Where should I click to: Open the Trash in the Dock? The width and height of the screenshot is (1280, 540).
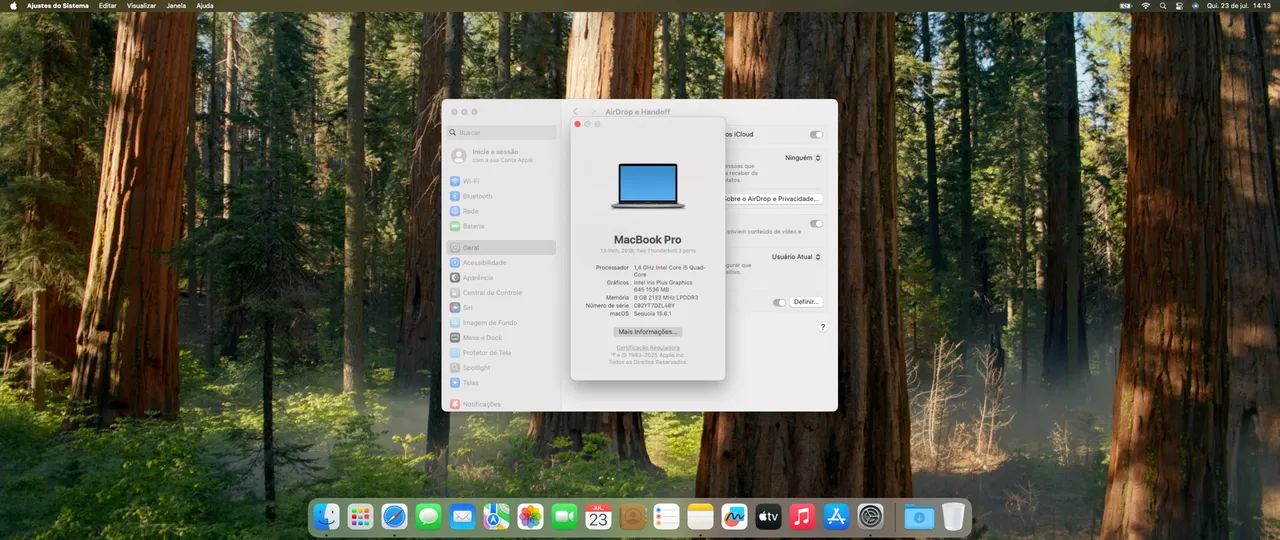pos(952,516)
